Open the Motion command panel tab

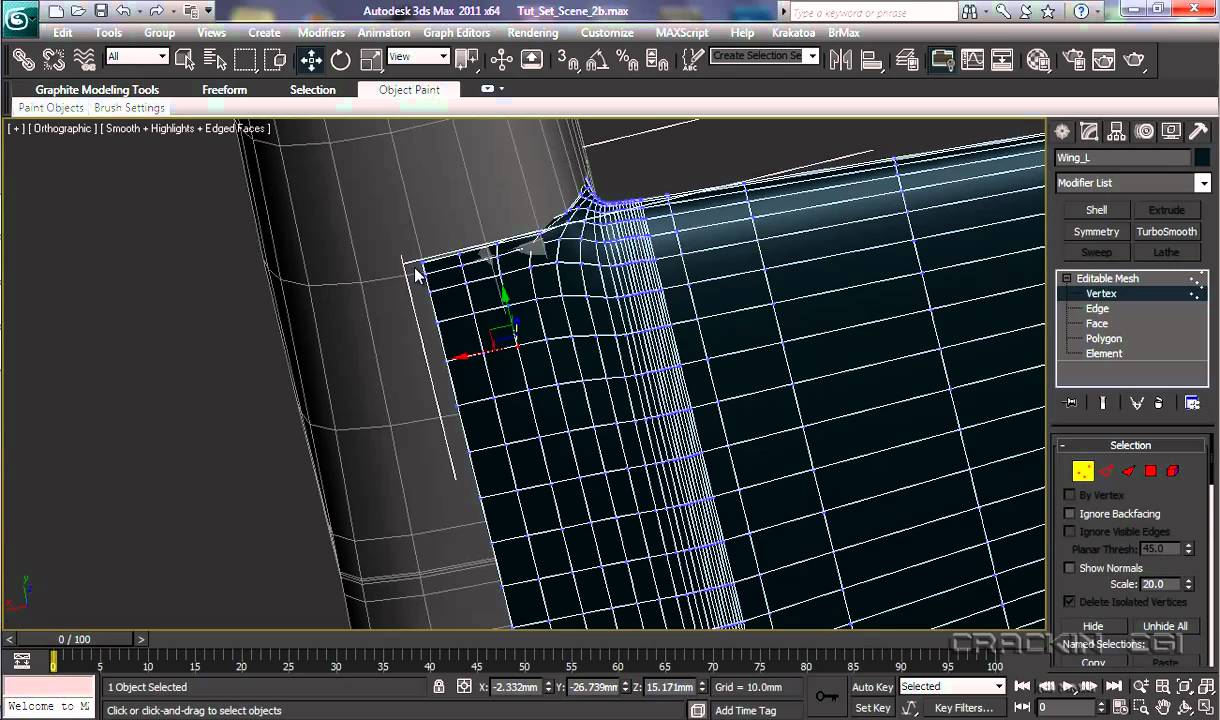(1144, 131)
